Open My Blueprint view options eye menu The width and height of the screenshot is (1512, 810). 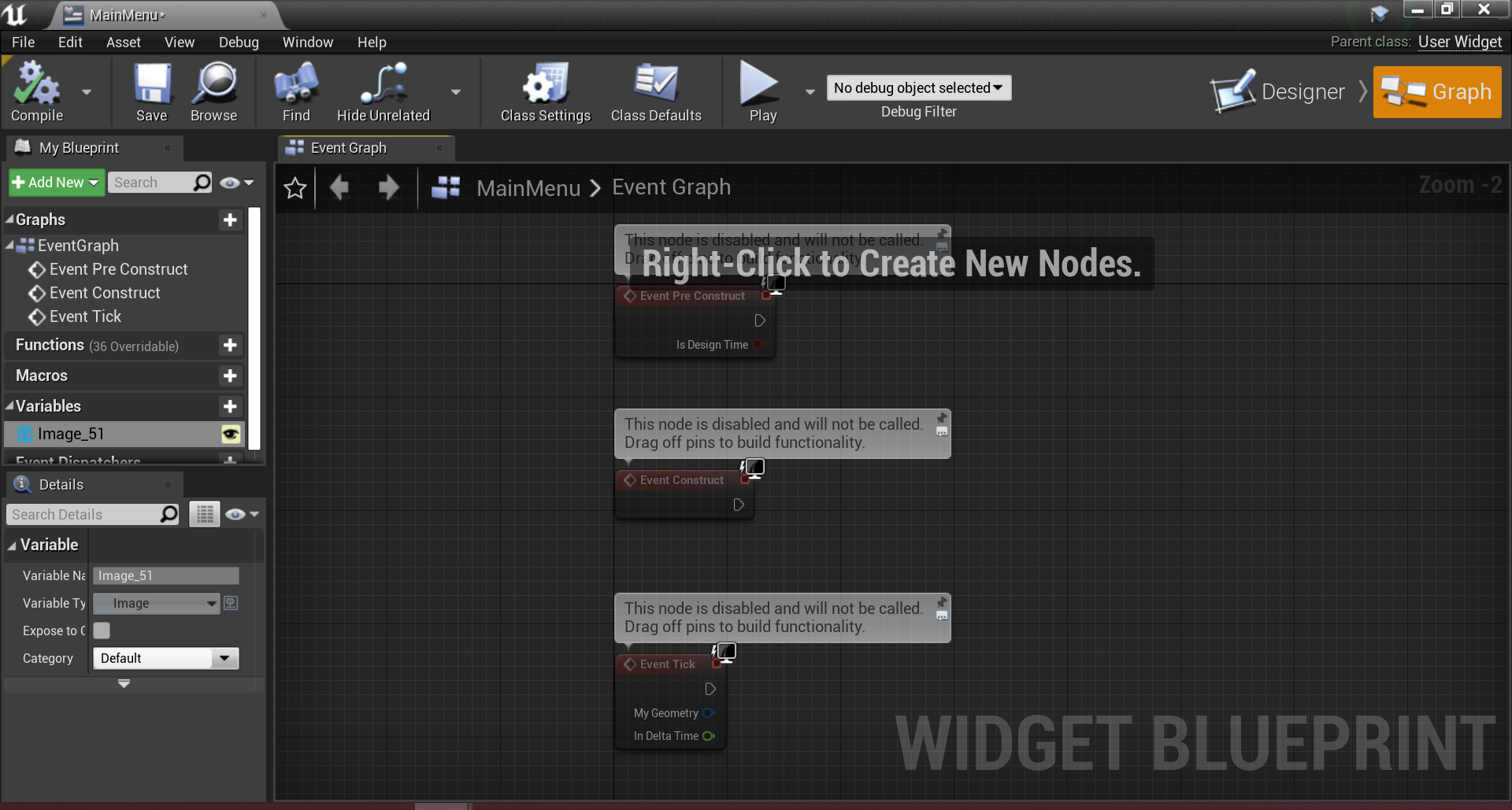[x=237, y=183]
